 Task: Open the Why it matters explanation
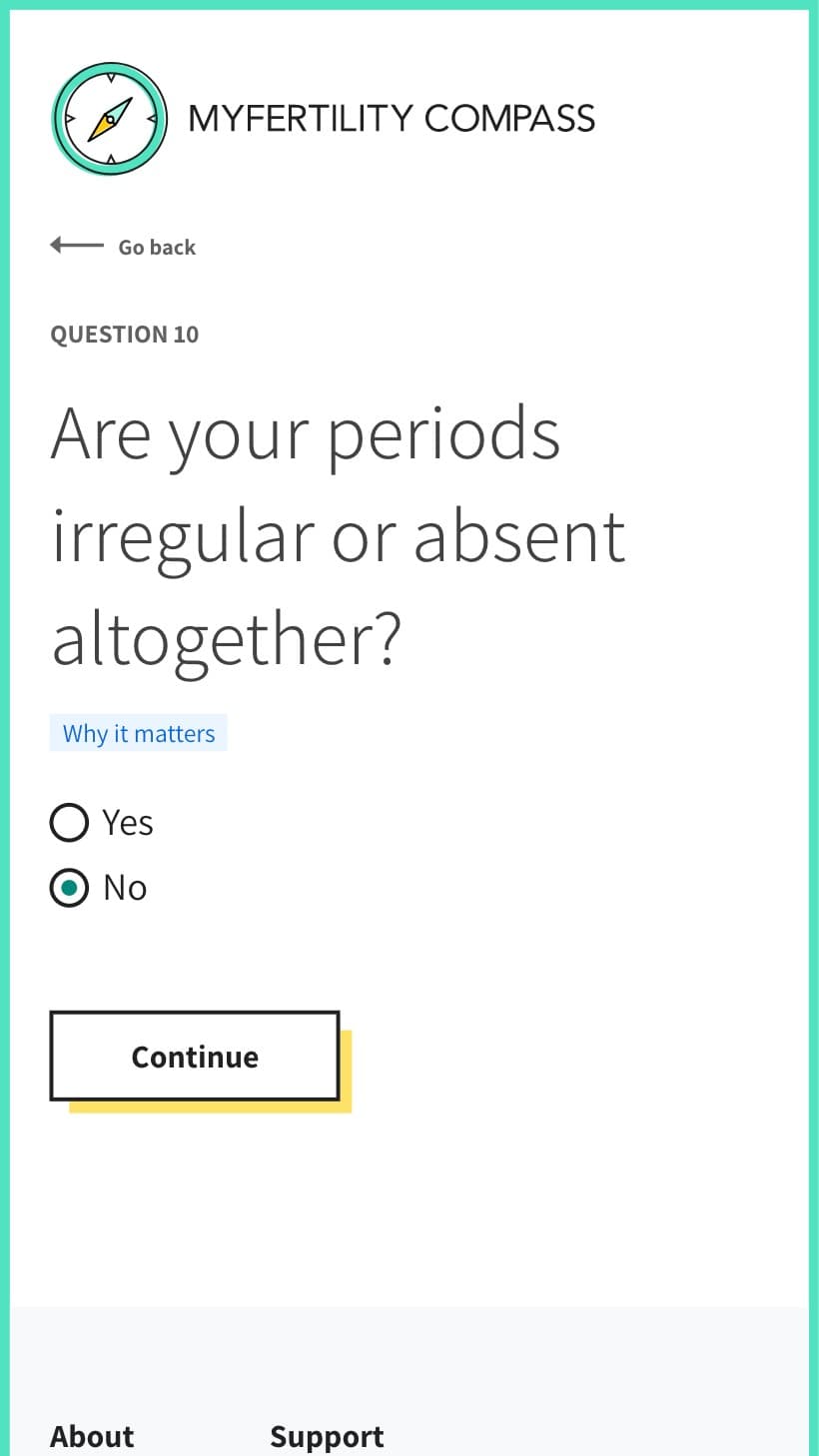139,733
